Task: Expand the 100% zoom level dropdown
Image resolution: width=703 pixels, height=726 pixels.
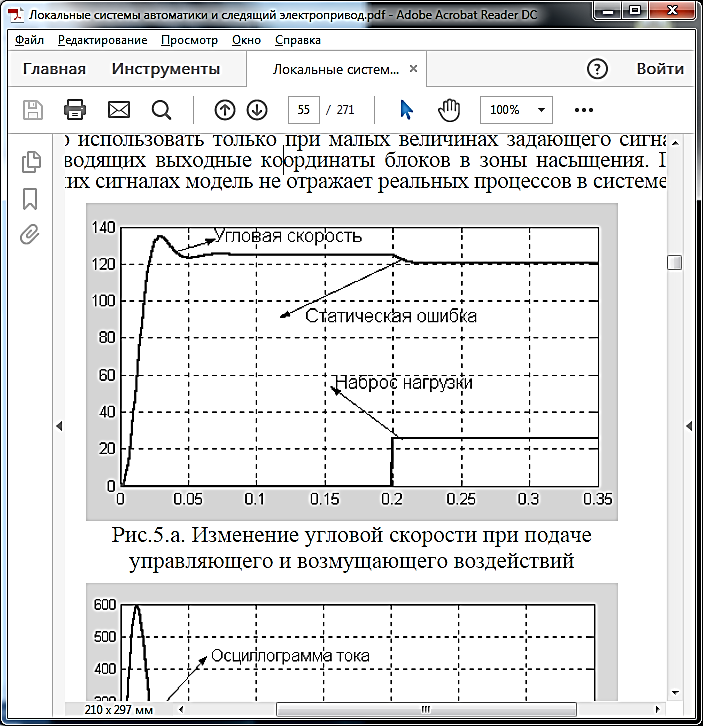Action: [516, 109]
